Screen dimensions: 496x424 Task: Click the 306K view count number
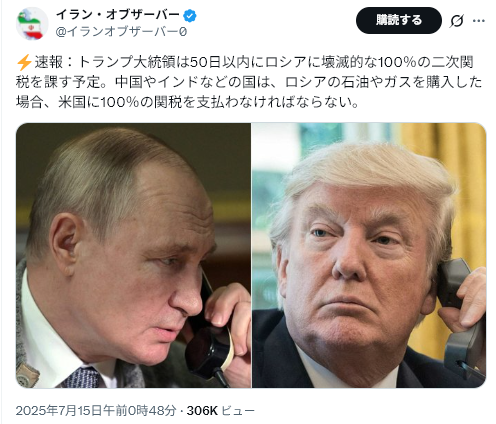[202, 411]
